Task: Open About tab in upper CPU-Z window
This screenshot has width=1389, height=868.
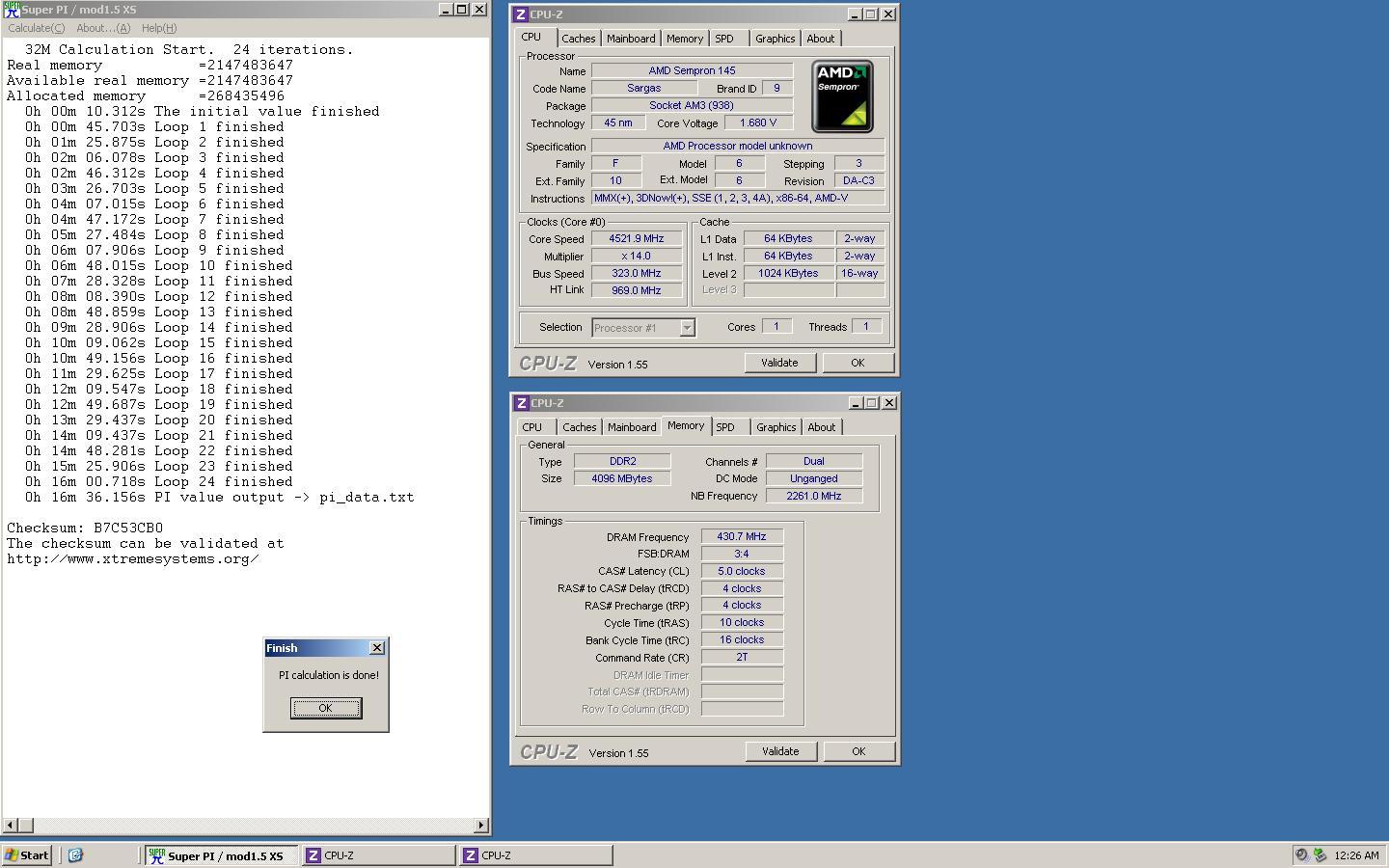Action: 821,39
